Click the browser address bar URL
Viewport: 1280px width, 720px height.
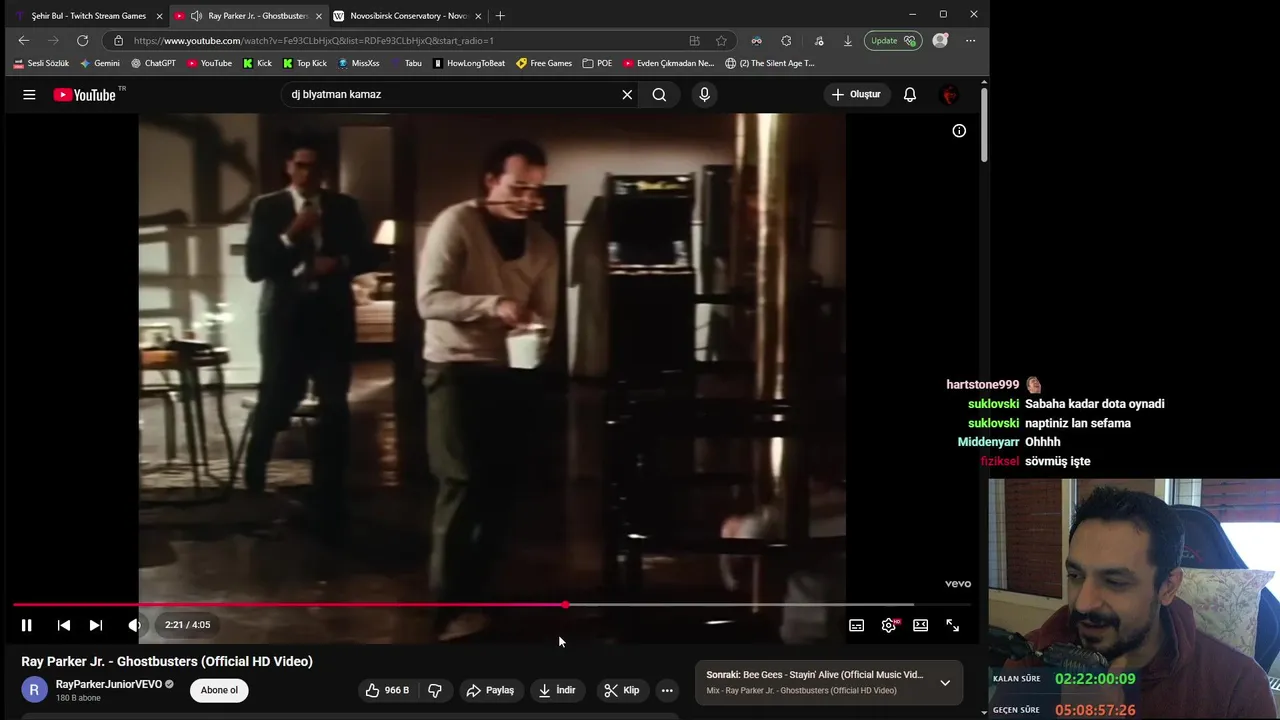[314, 41]
